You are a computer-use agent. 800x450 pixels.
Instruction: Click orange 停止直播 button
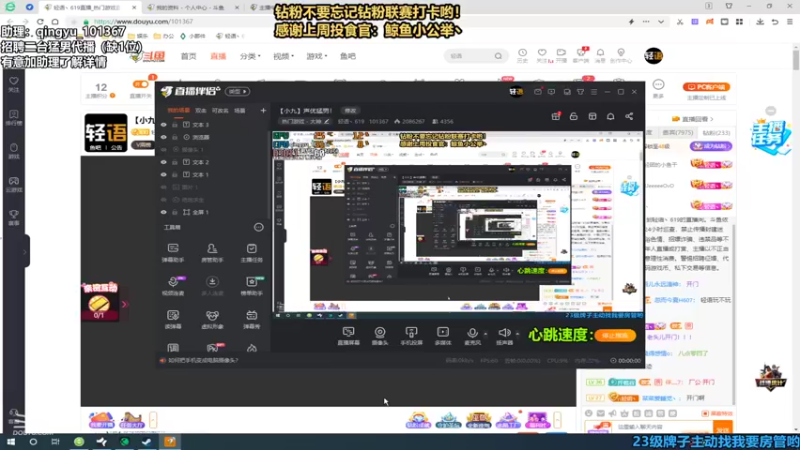(x=615, y=336)
